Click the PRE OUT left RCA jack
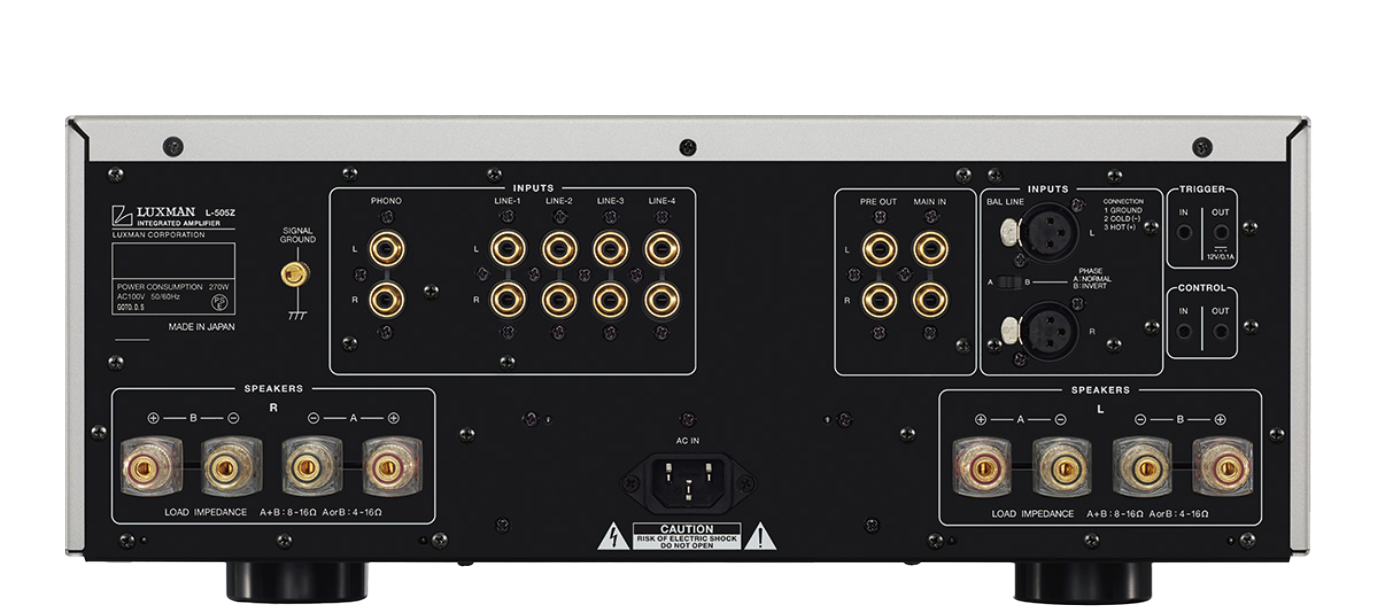 click(880, 248)
